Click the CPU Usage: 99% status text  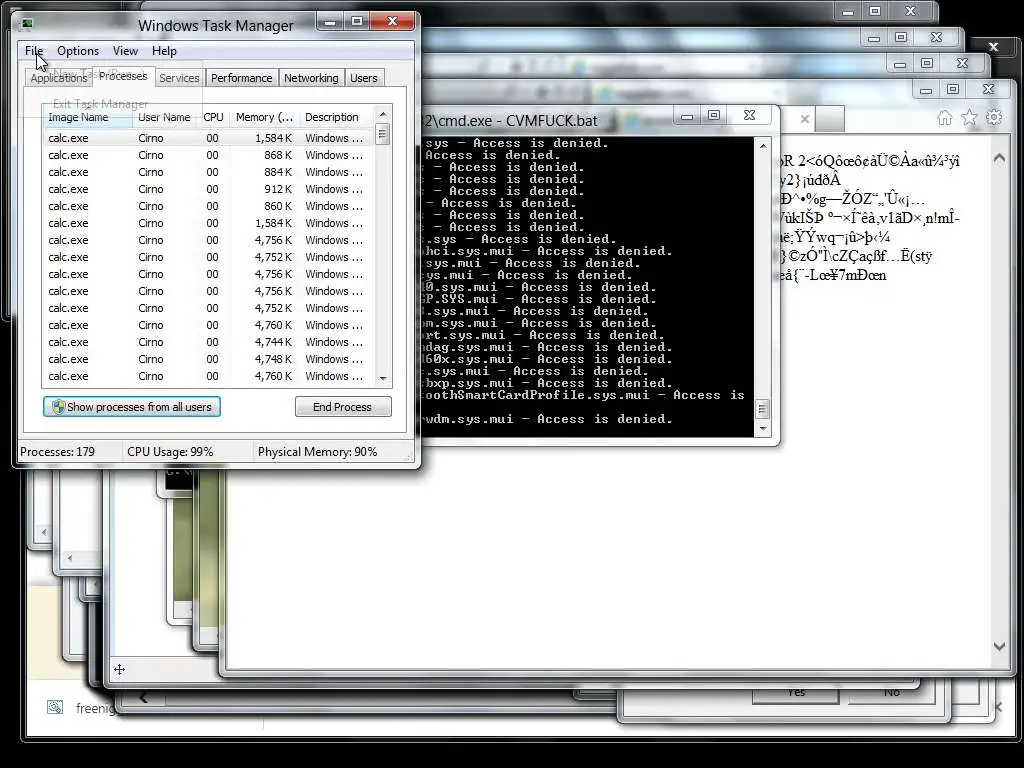point(170,452)
